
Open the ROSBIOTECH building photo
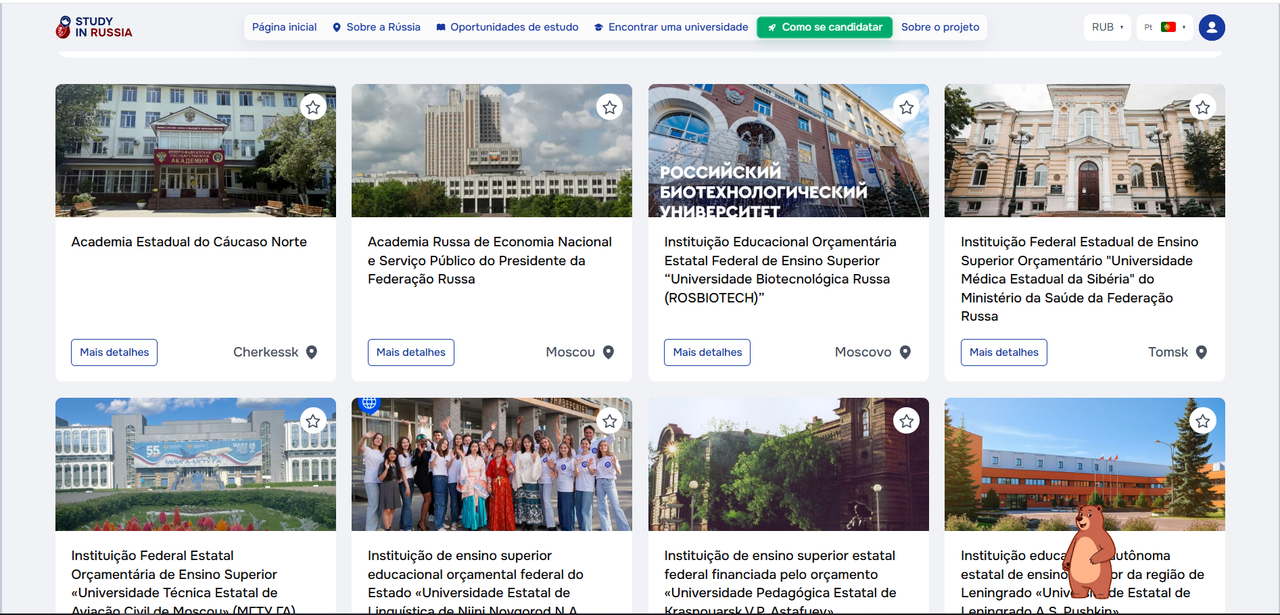click(x=788, y=150)
